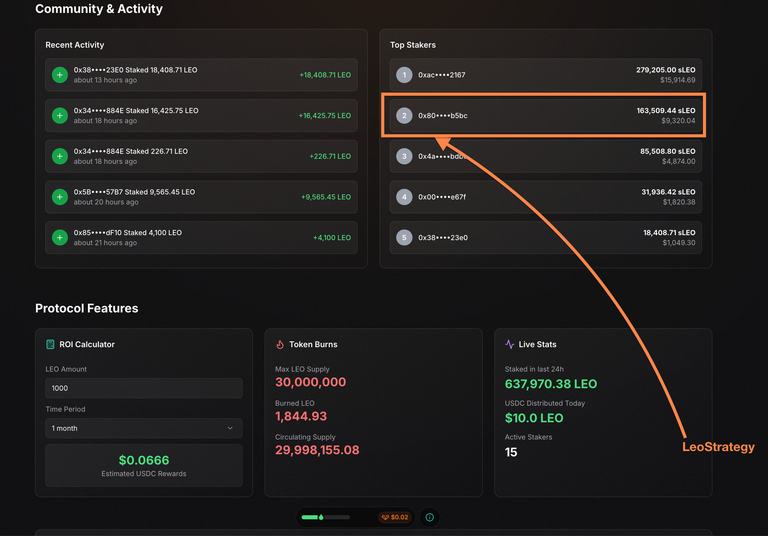The width and height of the screenshot is (768, 536).
Task: Select the activity row 0x5B••••57B7 Staked 9,565.45 LEO
Action: point(201,197)
